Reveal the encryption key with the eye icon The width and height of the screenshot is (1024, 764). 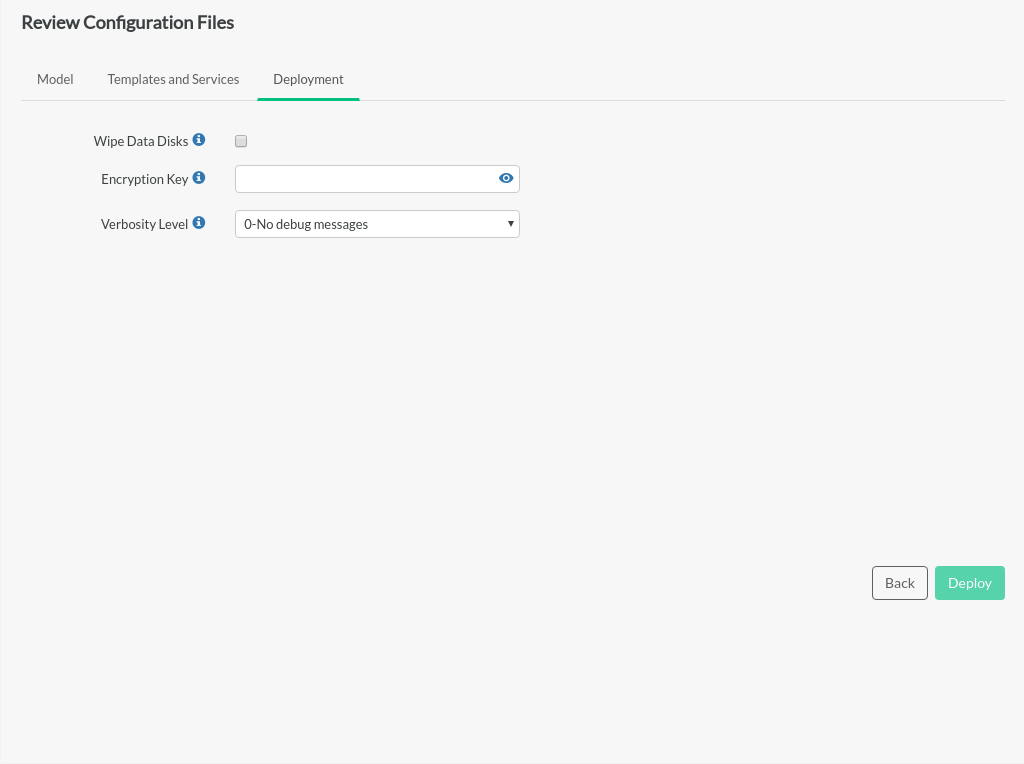coord(506,179)
